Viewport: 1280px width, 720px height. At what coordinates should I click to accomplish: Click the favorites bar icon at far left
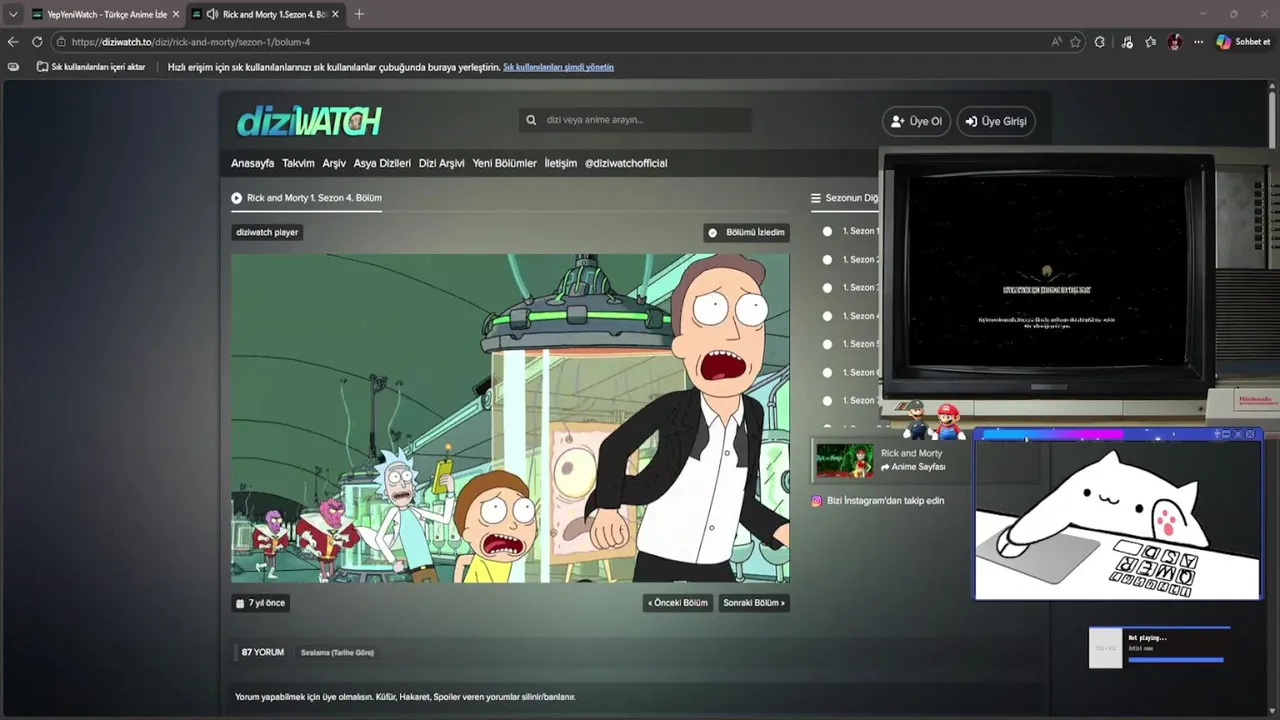pyautogui.click(x=13, y=67)
